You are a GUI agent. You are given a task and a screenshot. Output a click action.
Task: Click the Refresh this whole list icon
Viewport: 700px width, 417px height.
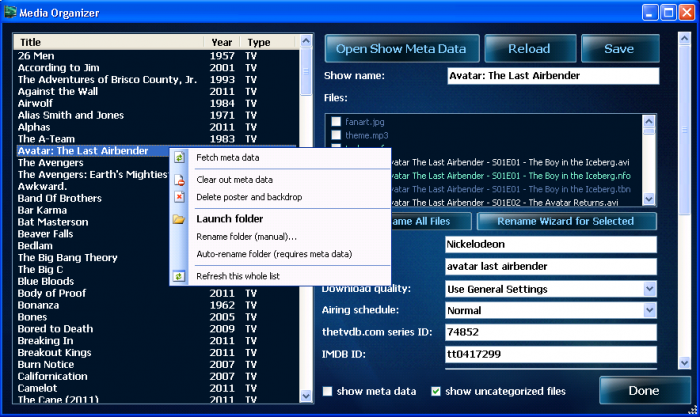(179, 276)
